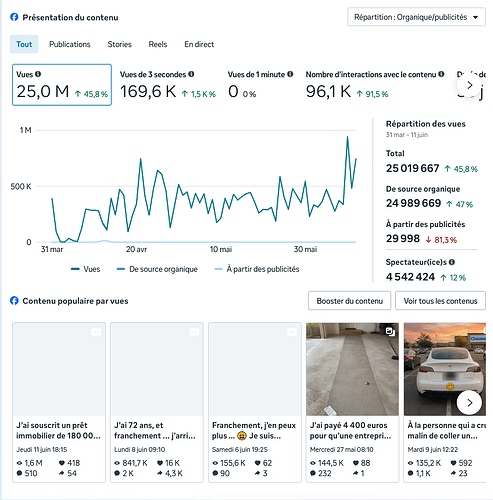Viewport: 493px width, 500px height.
Task: Show next popular content with carousel arrow
Action: coord(469,403)
